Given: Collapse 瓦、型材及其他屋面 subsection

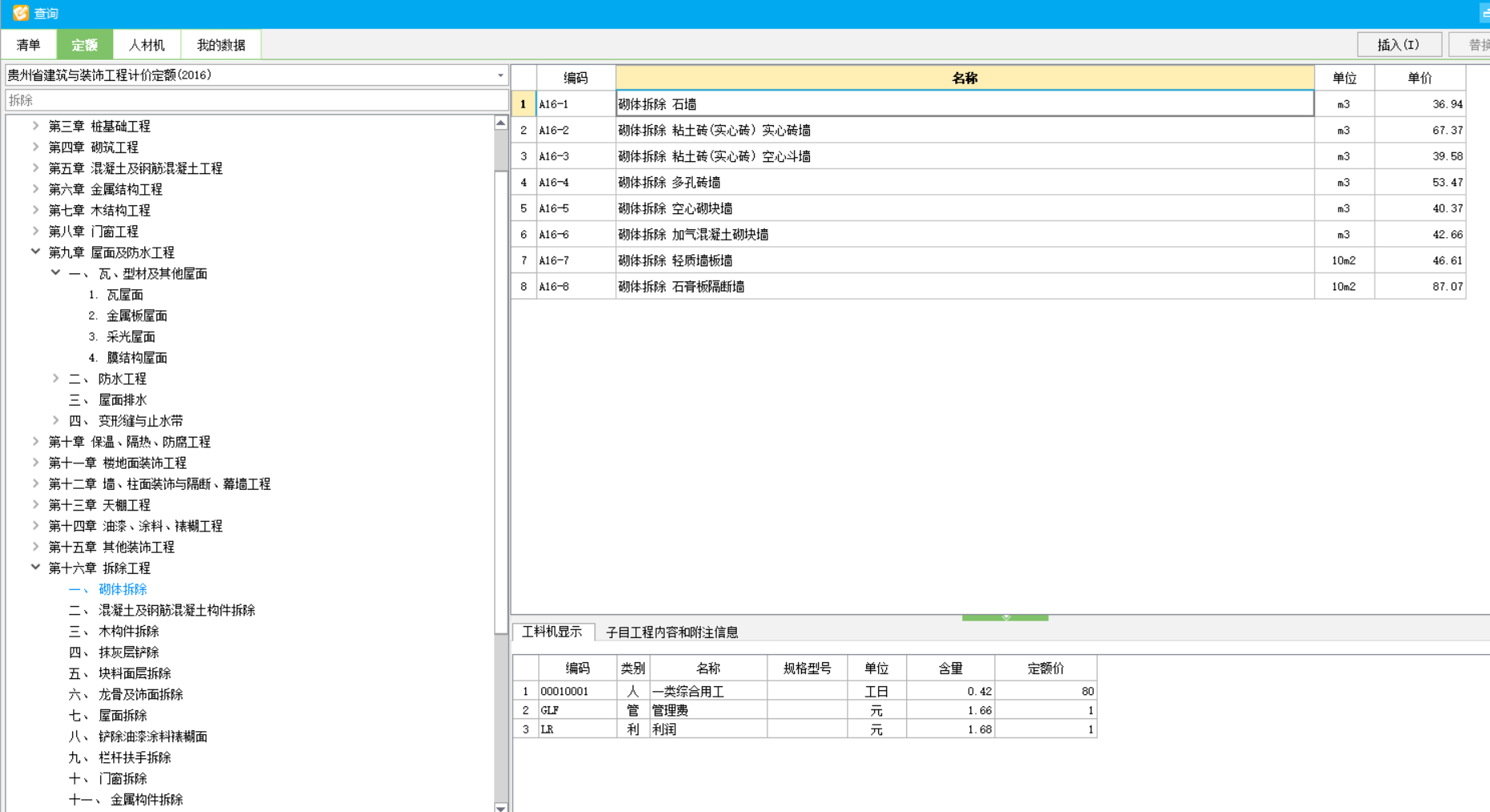Looking at the screenshot, I should (55, 273).
